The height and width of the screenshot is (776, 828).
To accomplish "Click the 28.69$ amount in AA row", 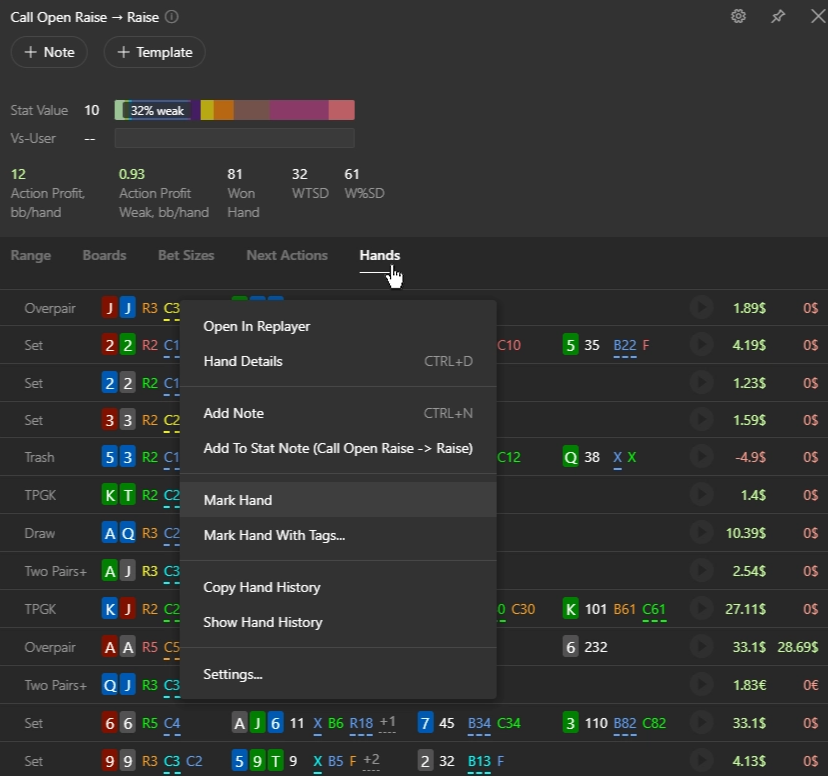I will [797, 647].
